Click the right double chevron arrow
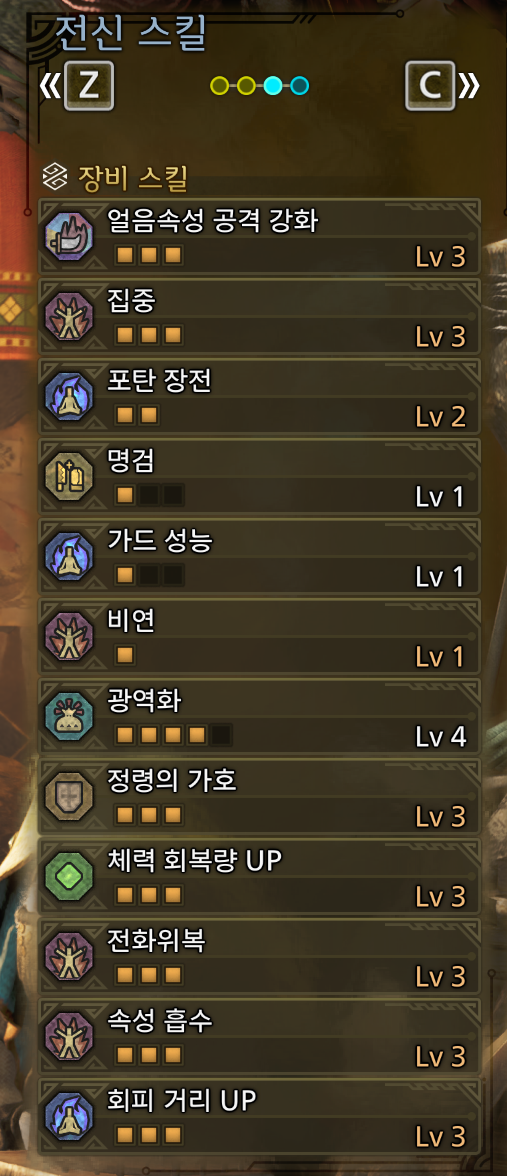 coord(470,86)
